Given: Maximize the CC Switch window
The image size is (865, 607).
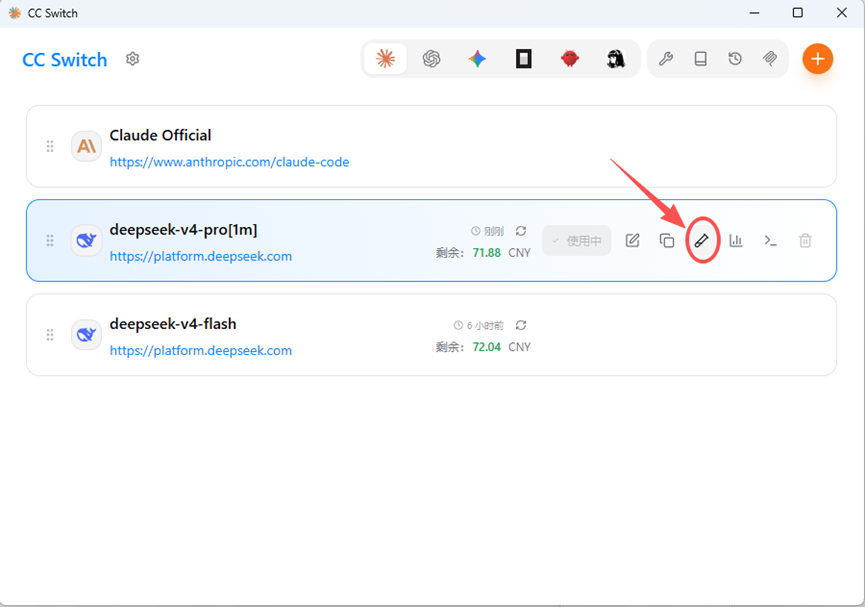Looking at the screenshot, I should coord(798,13).
